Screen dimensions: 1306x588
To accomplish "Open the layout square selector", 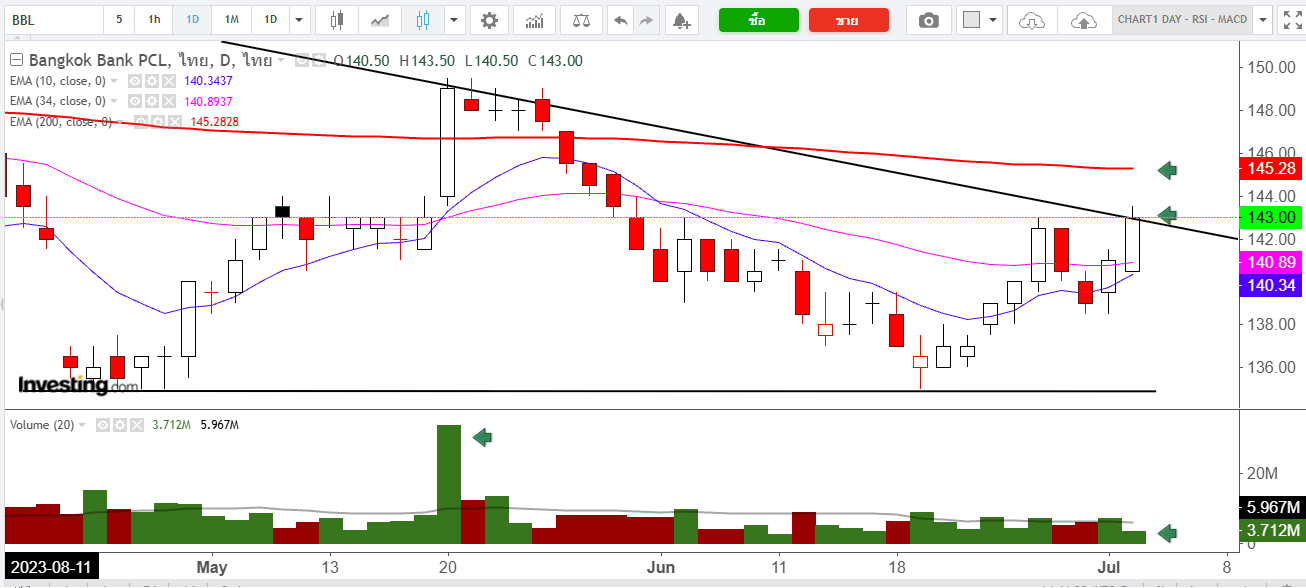I will (x=970, y=19).
